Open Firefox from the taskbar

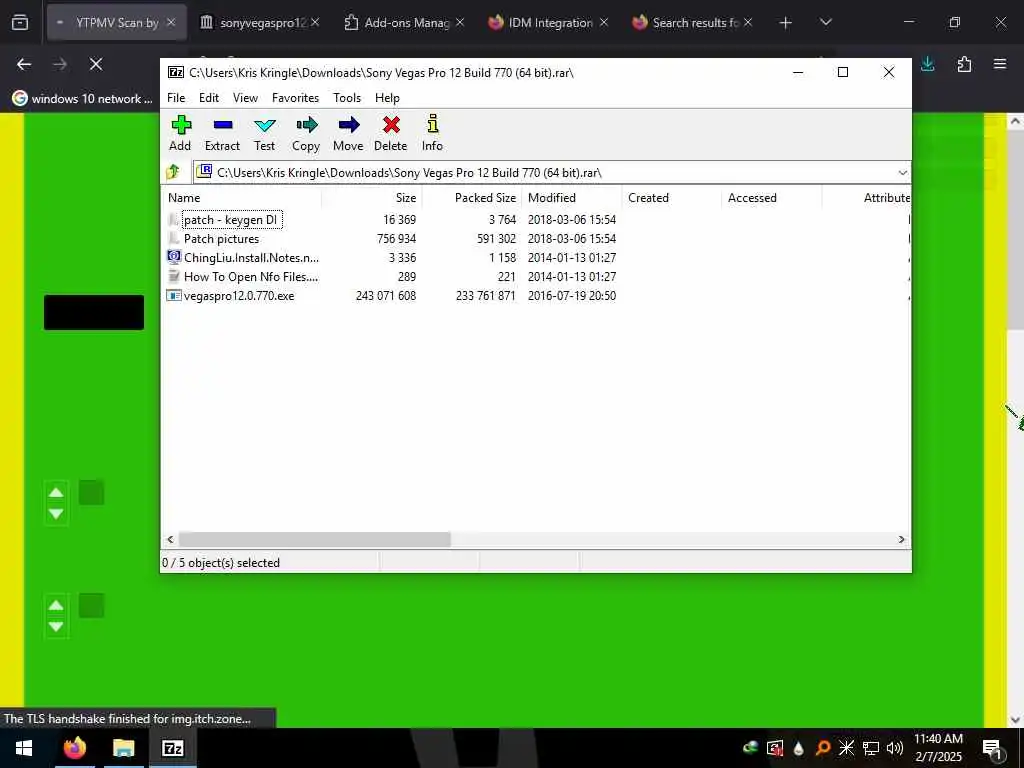(x=74, y=748)
